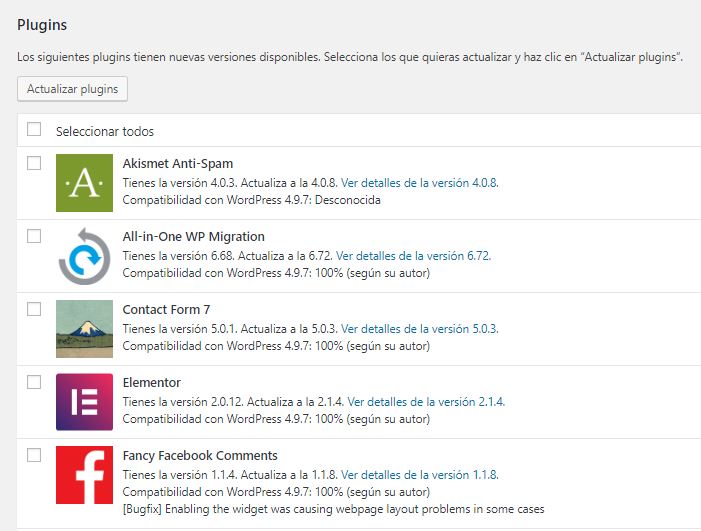
Task: Open Elementor version 2.1.4 details link
Action: pos(426,402)
